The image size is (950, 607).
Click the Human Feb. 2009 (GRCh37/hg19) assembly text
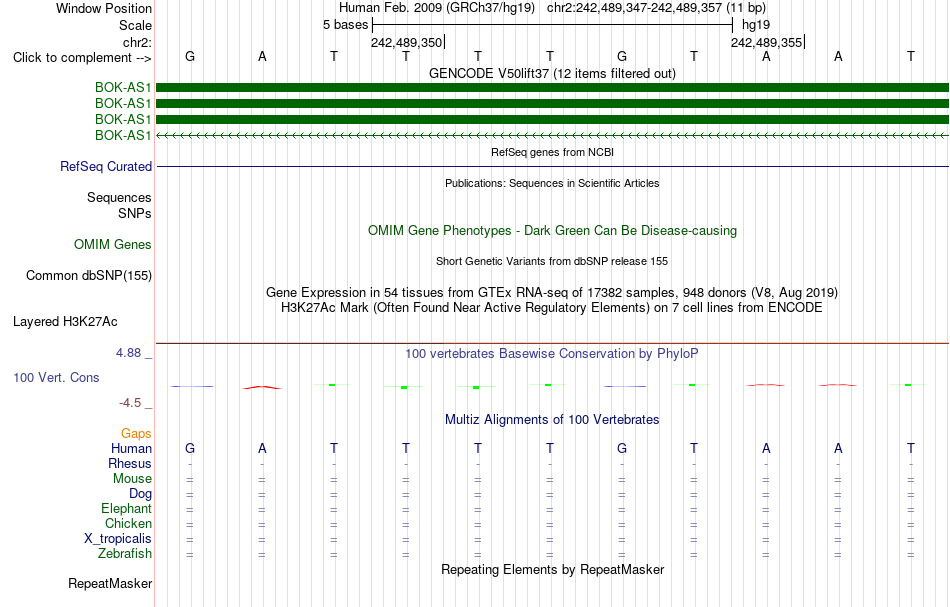click(x=437, y=8)
